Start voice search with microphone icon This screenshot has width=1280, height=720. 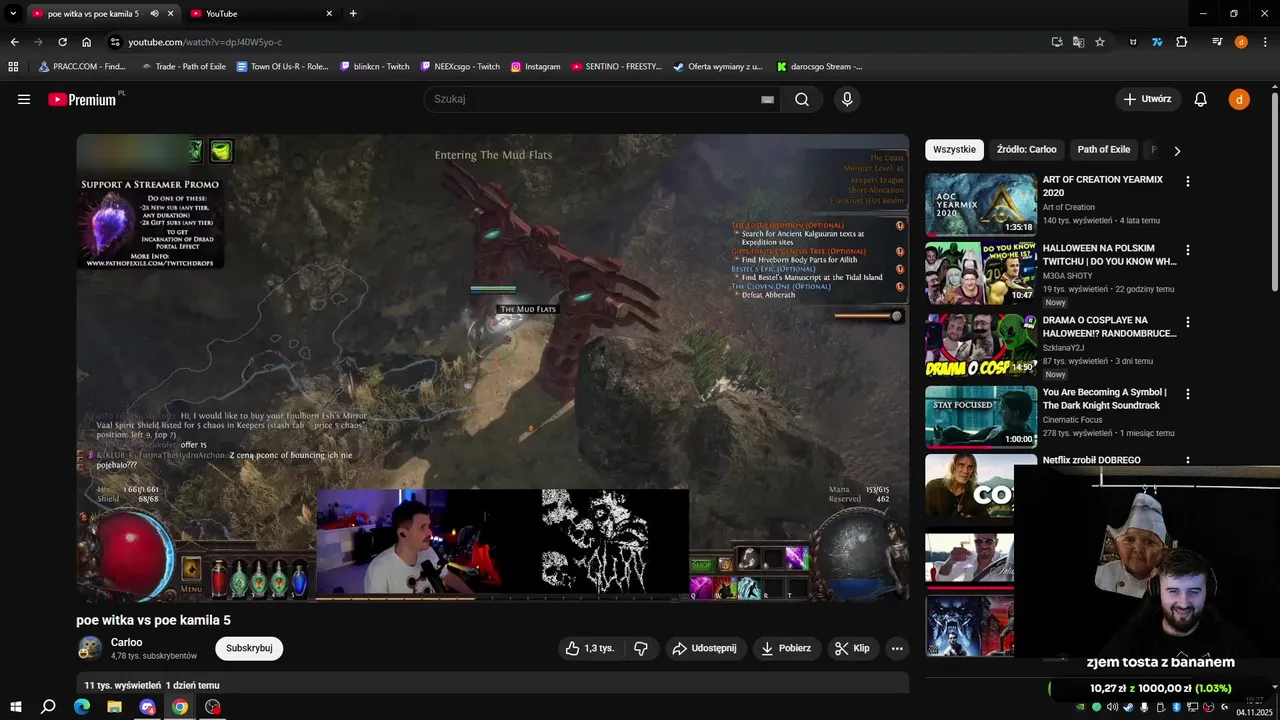click(847, 99)
